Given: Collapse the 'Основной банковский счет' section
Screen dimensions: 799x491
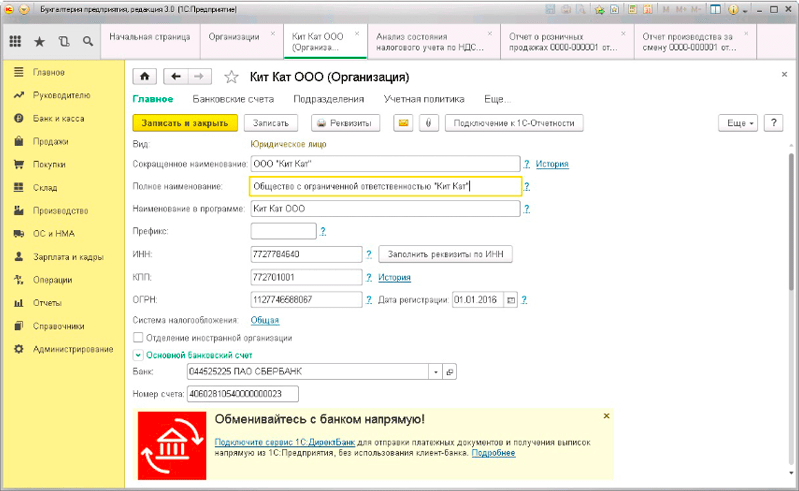Looking at the screenshot, I should (x=138, y=354).
